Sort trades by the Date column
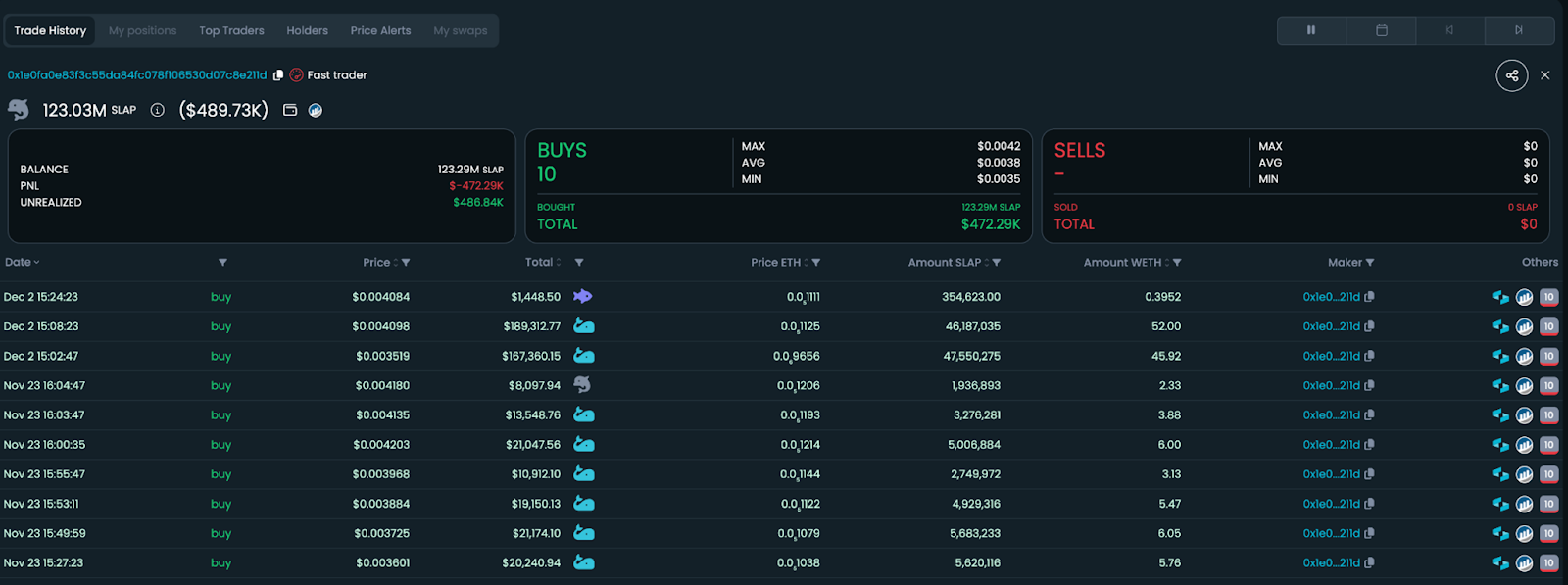The image size is (1568, 585). click(22, 263)
